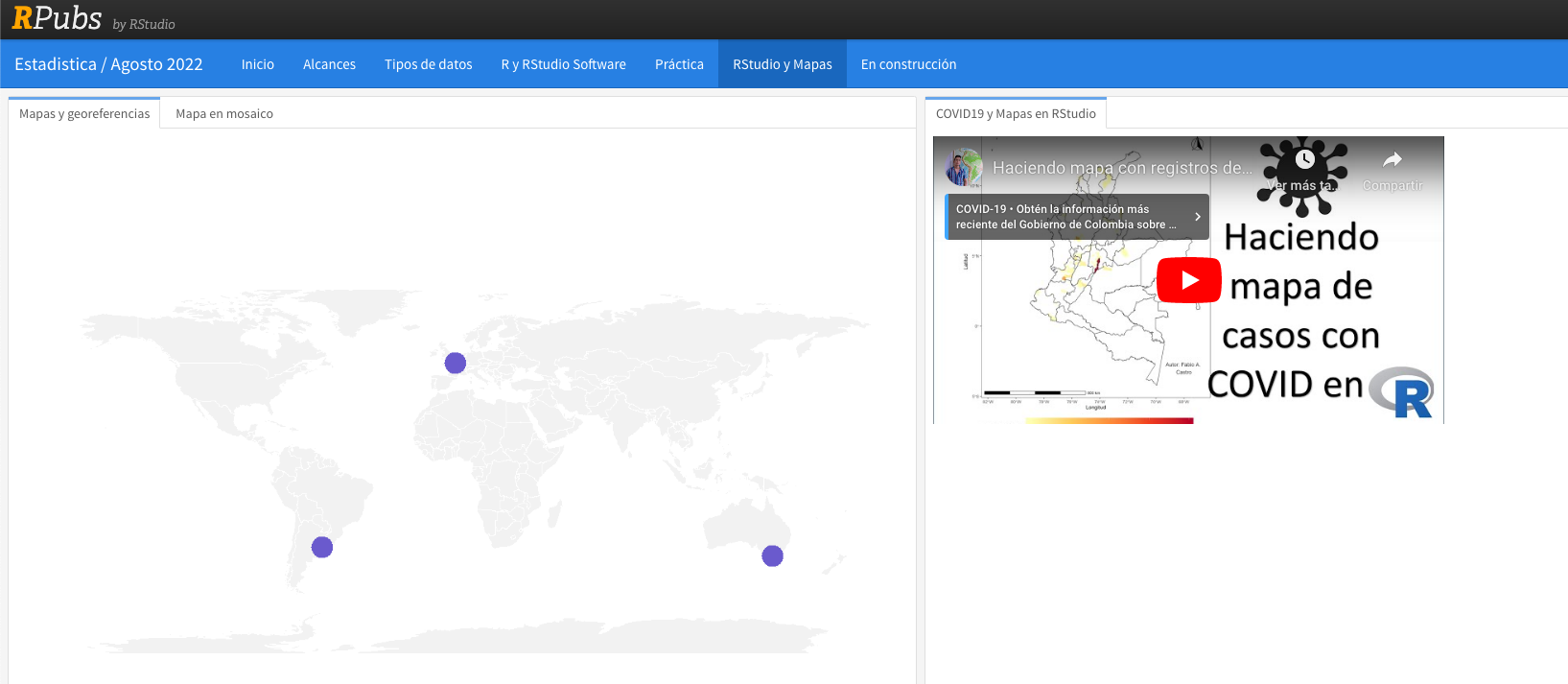The image size is (1568, 684).
Task: Expand the COVID-19 info banner chevron
Action: coord(1197,217)
